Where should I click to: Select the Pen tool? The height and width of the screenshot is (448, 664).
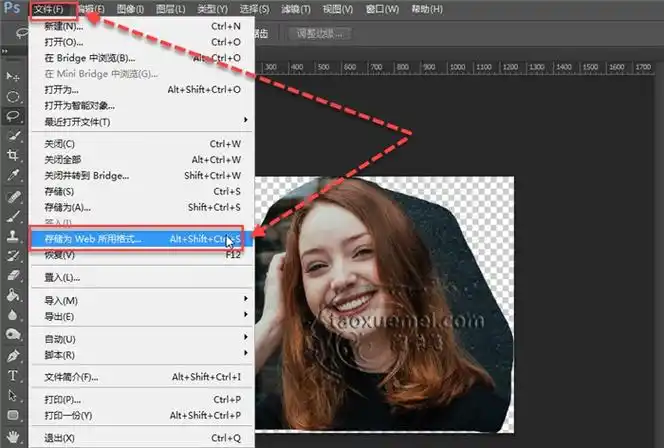tap(14, 355)
